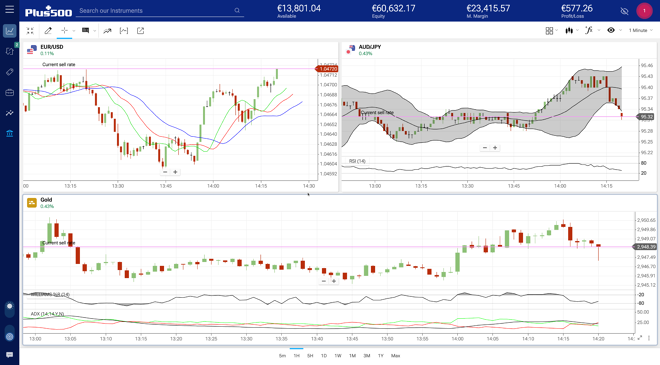The width and height of the screenshot is (660, 365).
Task: Open the chart share/export icon
Action: 140,30
